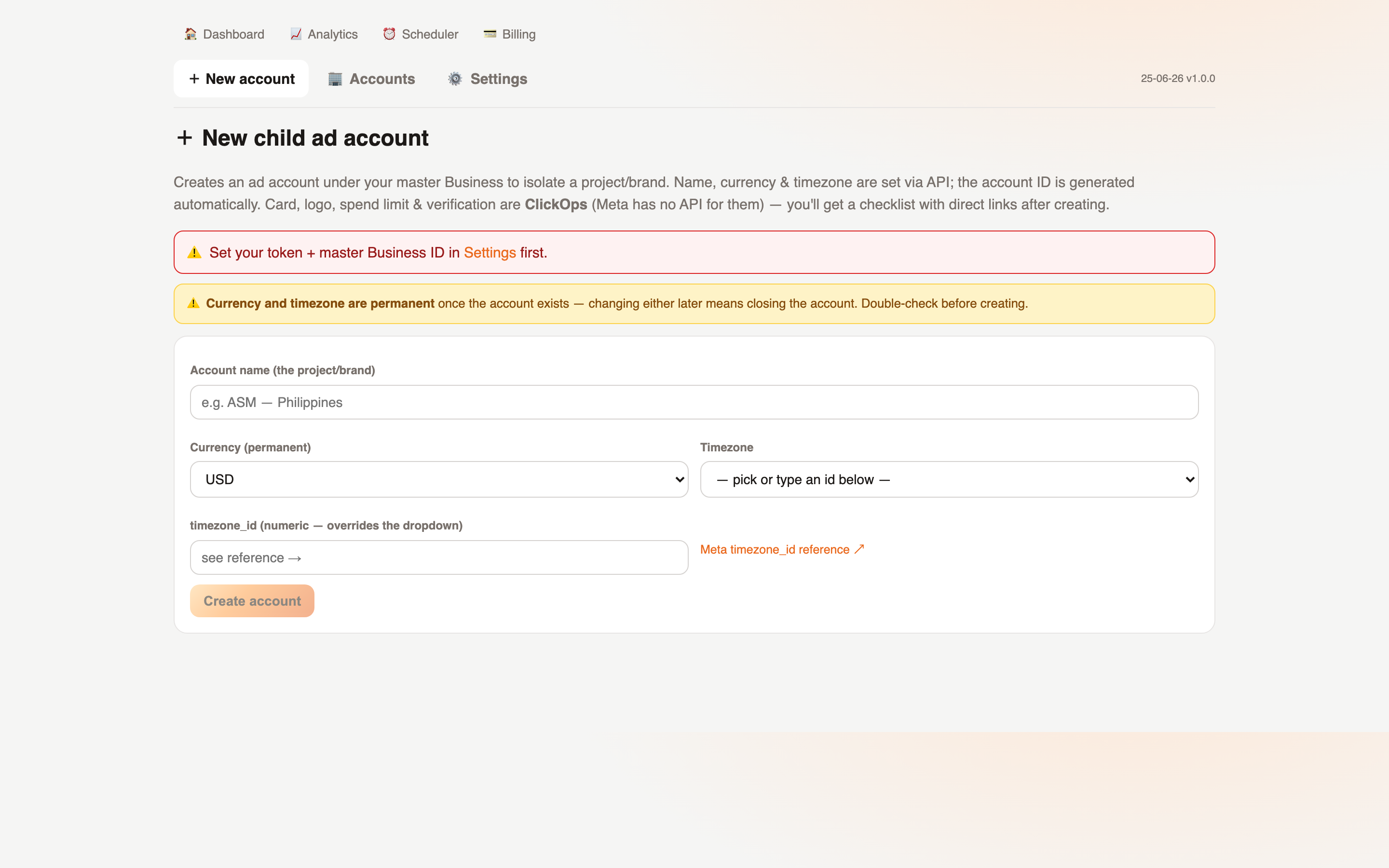The image size is (1389, 868).
Task: Open the Dashboard house icon
Action: pos(191,34)
